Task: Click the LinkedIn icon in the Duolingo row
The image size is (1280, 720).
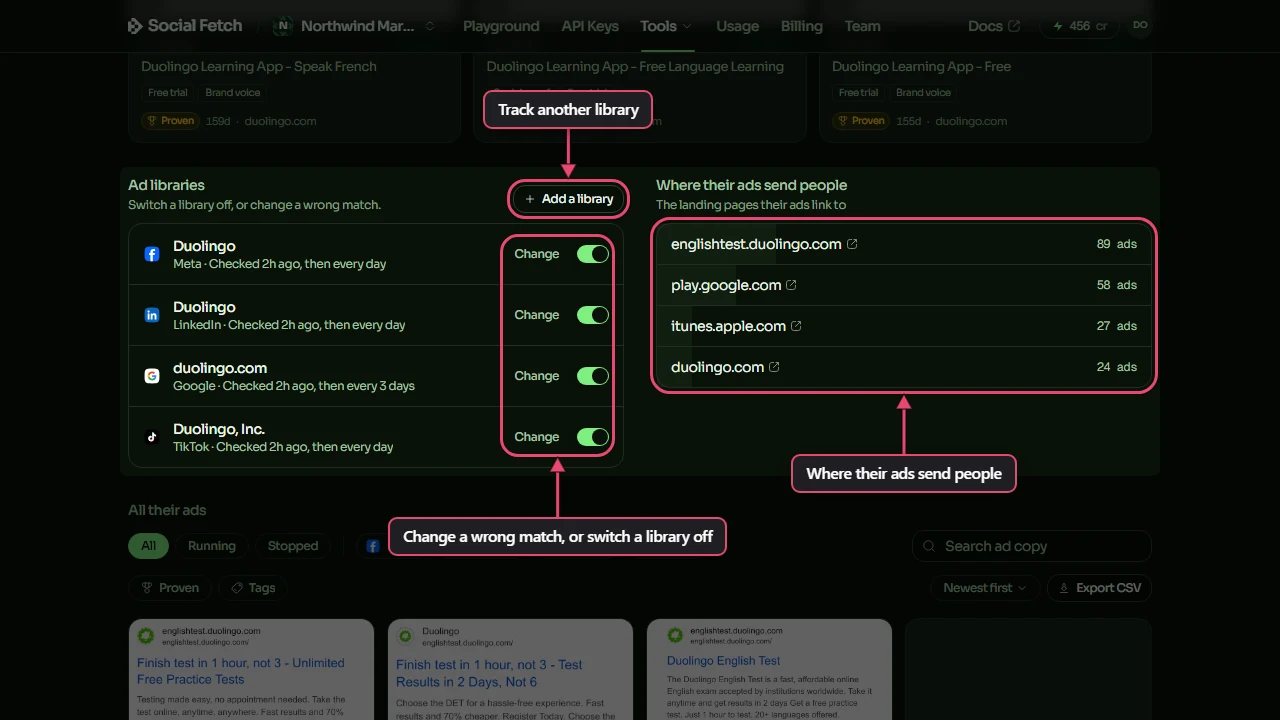Action: click(x=152, y=315)
